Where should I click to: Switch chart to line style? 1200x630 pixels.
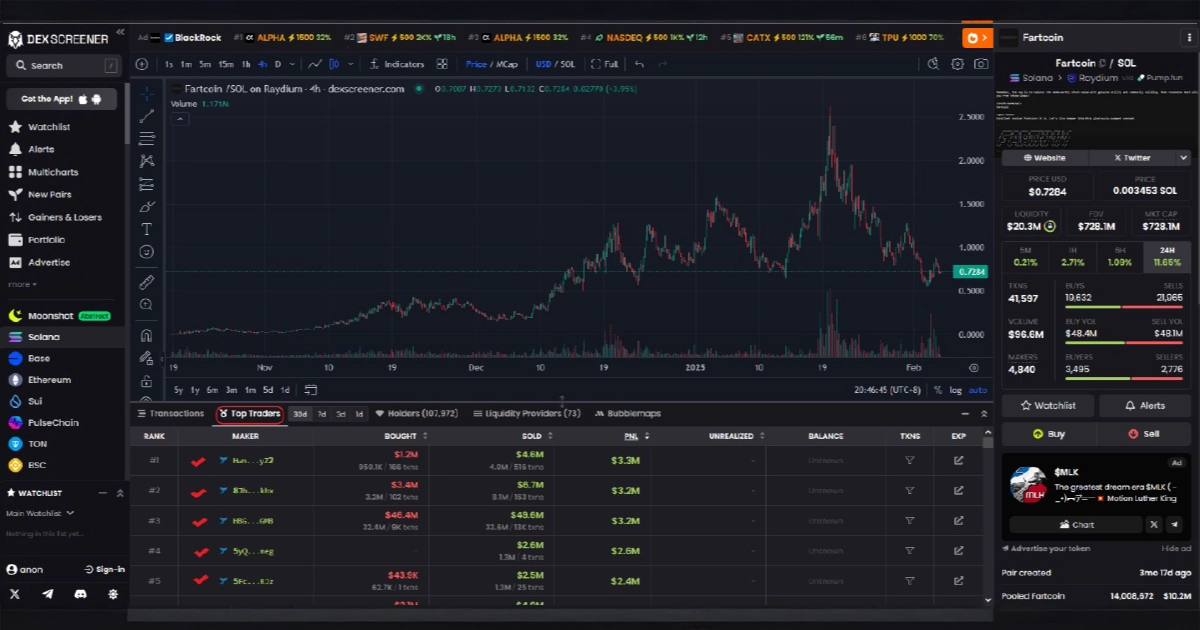pos(316,64)
